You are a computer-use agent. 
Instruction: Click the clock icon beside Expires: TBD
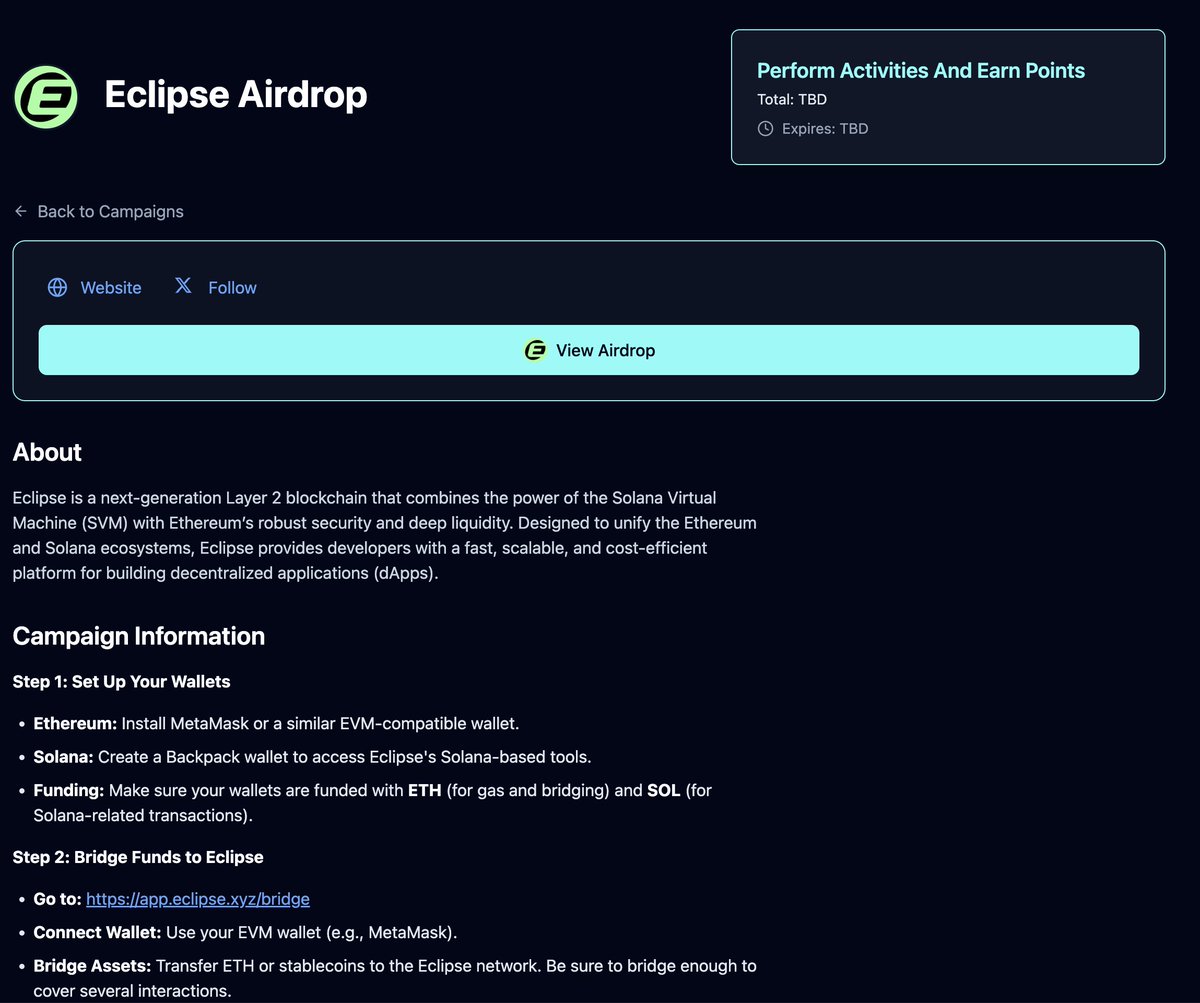coord(766,129)
